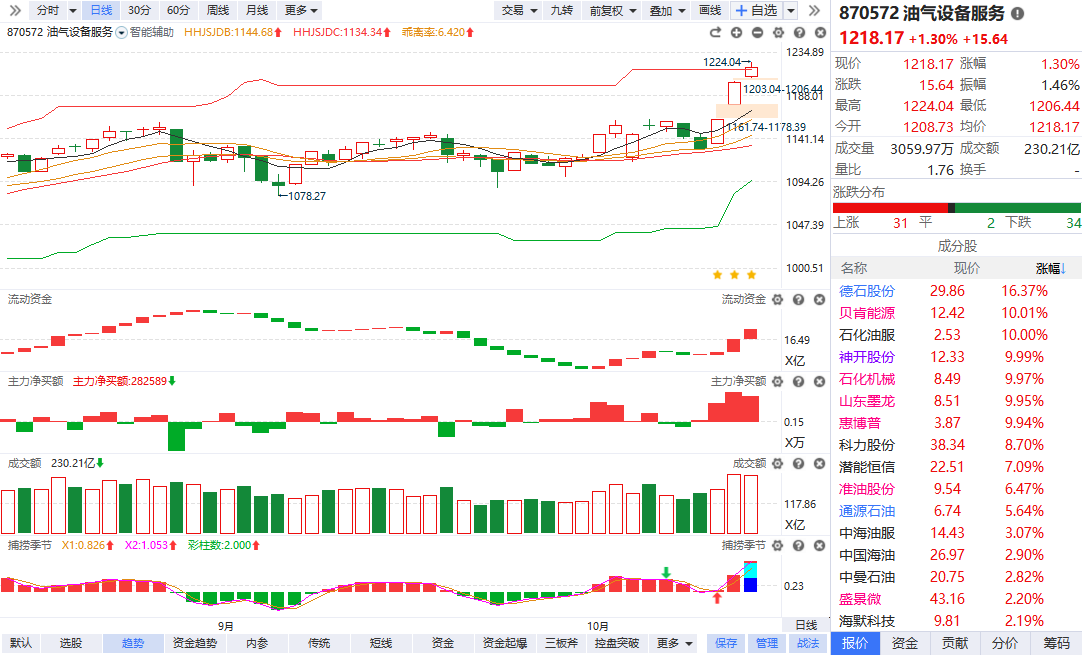Click the double-chevron icon at top left
Image resolution: width=1082 pixels, height=655 pixels.
pos(15,10)
